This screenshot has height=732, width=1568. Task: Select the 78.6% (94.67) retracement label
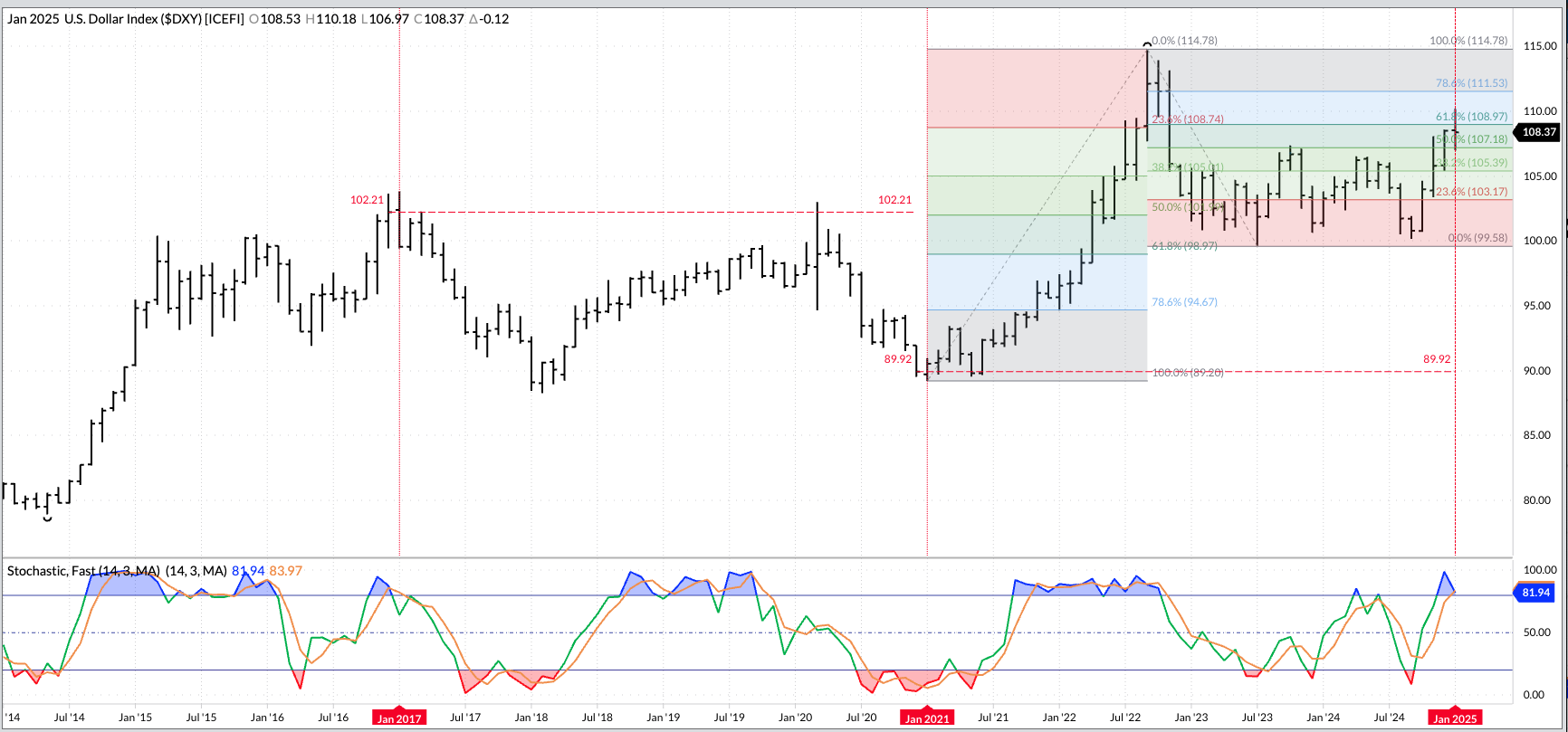(1184, 302)
